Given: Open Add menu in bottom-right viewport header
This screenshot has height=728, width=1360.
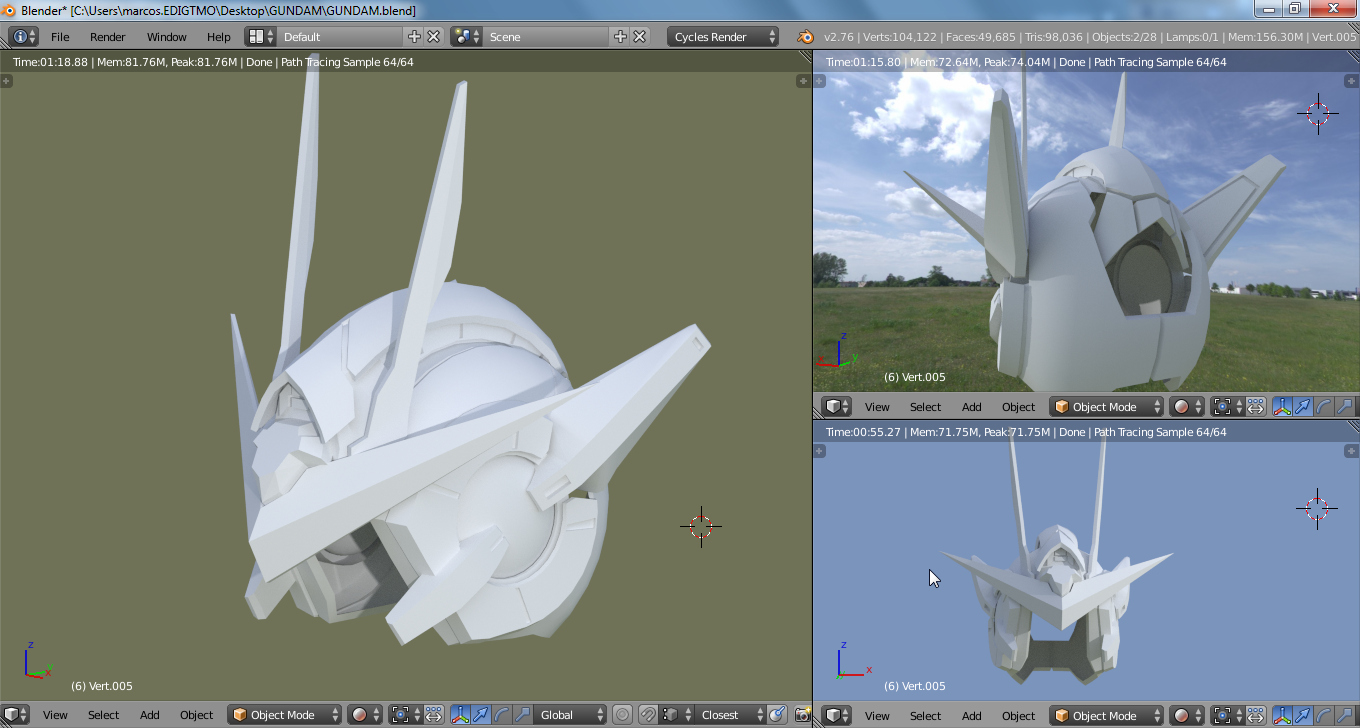Looking at the screenshot, I should click(x=971, y=716).
